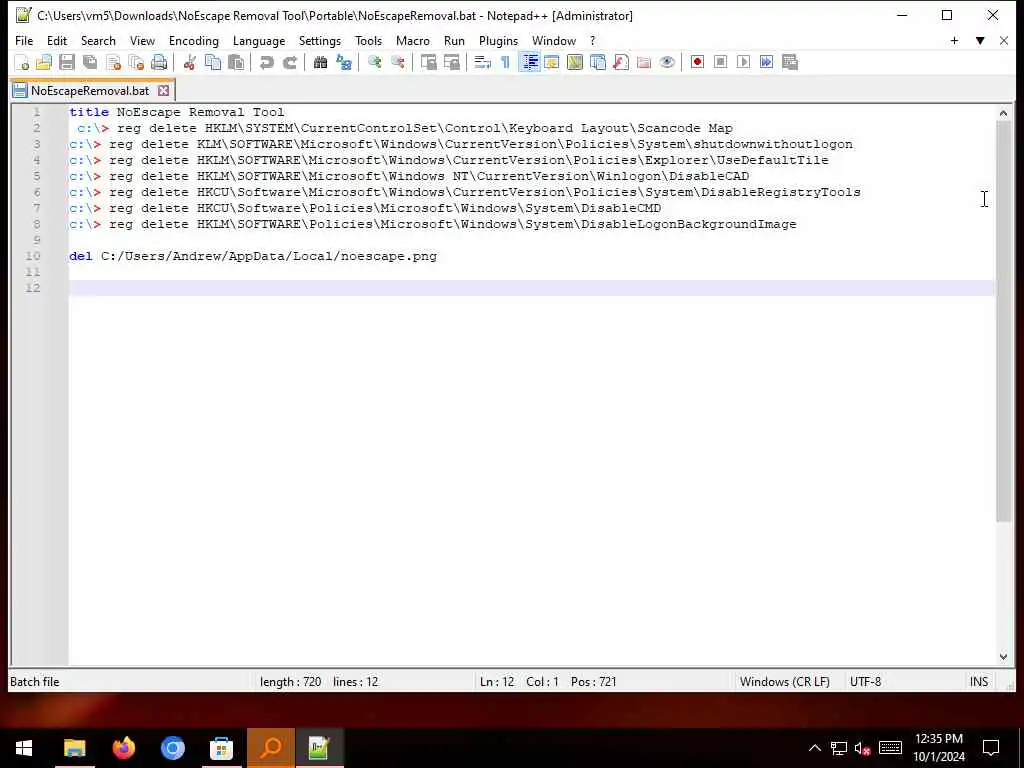
Task: Open tab list dropdown triangle at top right
Action: 980,40
